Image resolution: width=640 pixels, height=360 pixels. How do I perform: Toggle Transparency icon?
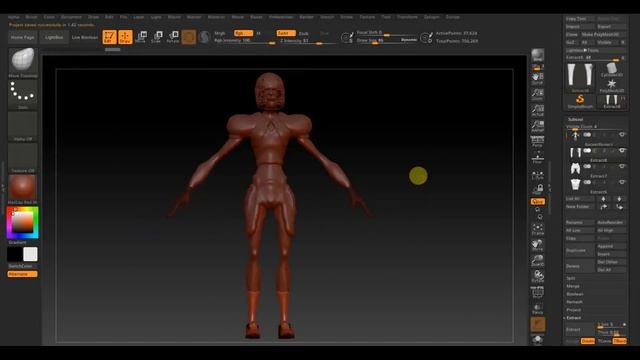coord(538,309)
